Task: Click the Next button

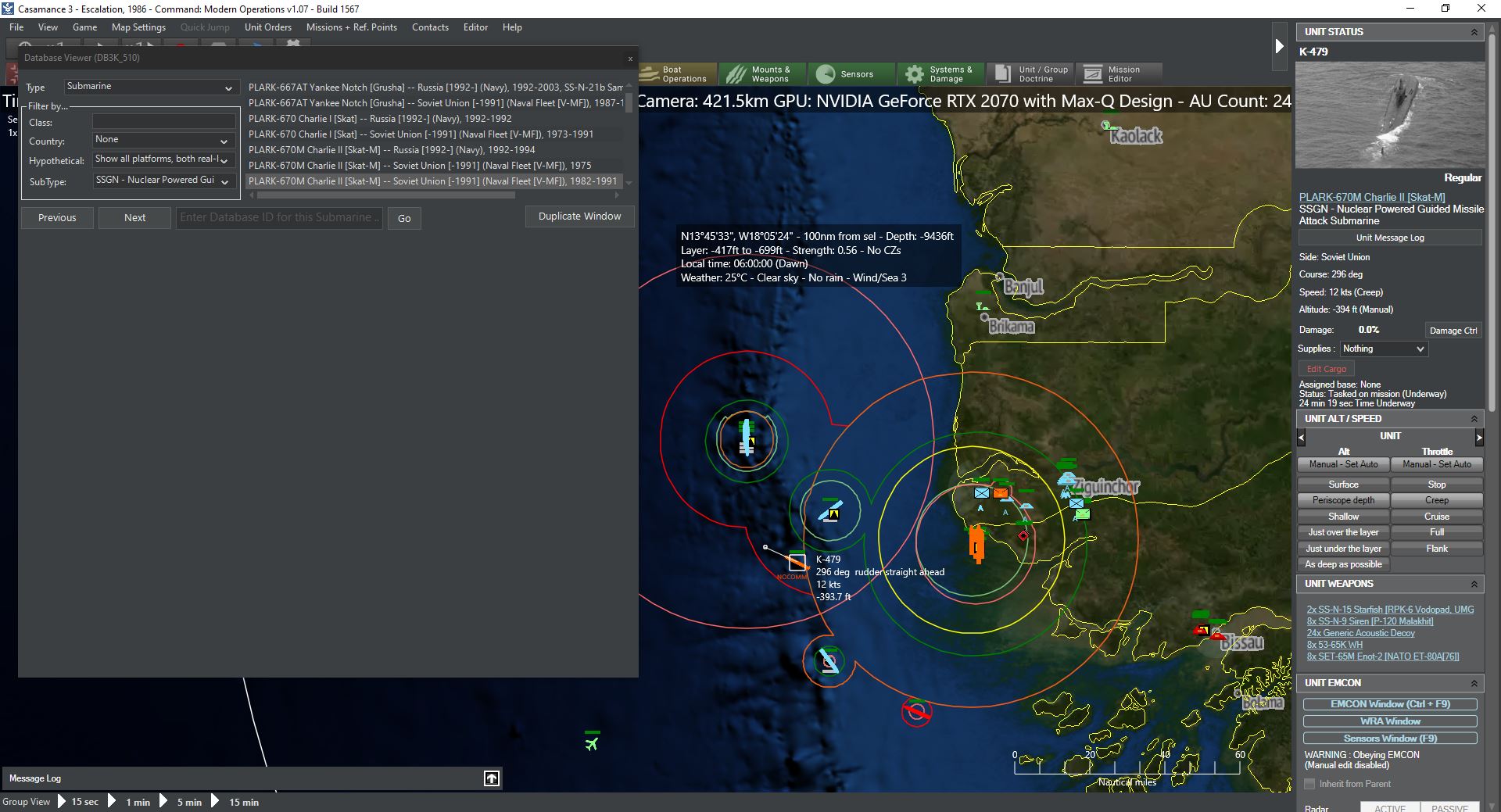Action: pyautogui.click(x=134, y=218)
